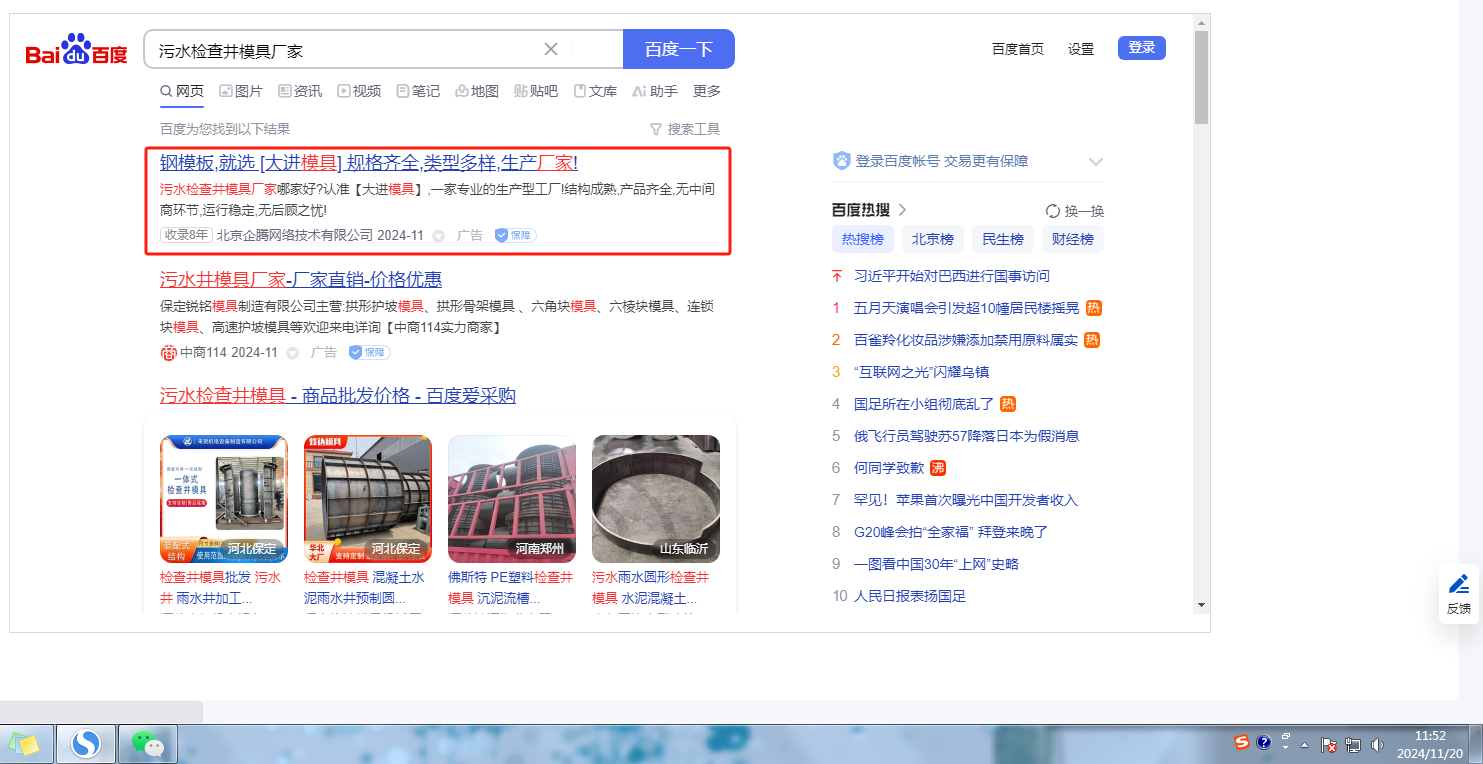The image size is (1483, 764).
Task: Click the Sogou input method tray icon
Action: pyautogui.click(x=1242, y=743)
